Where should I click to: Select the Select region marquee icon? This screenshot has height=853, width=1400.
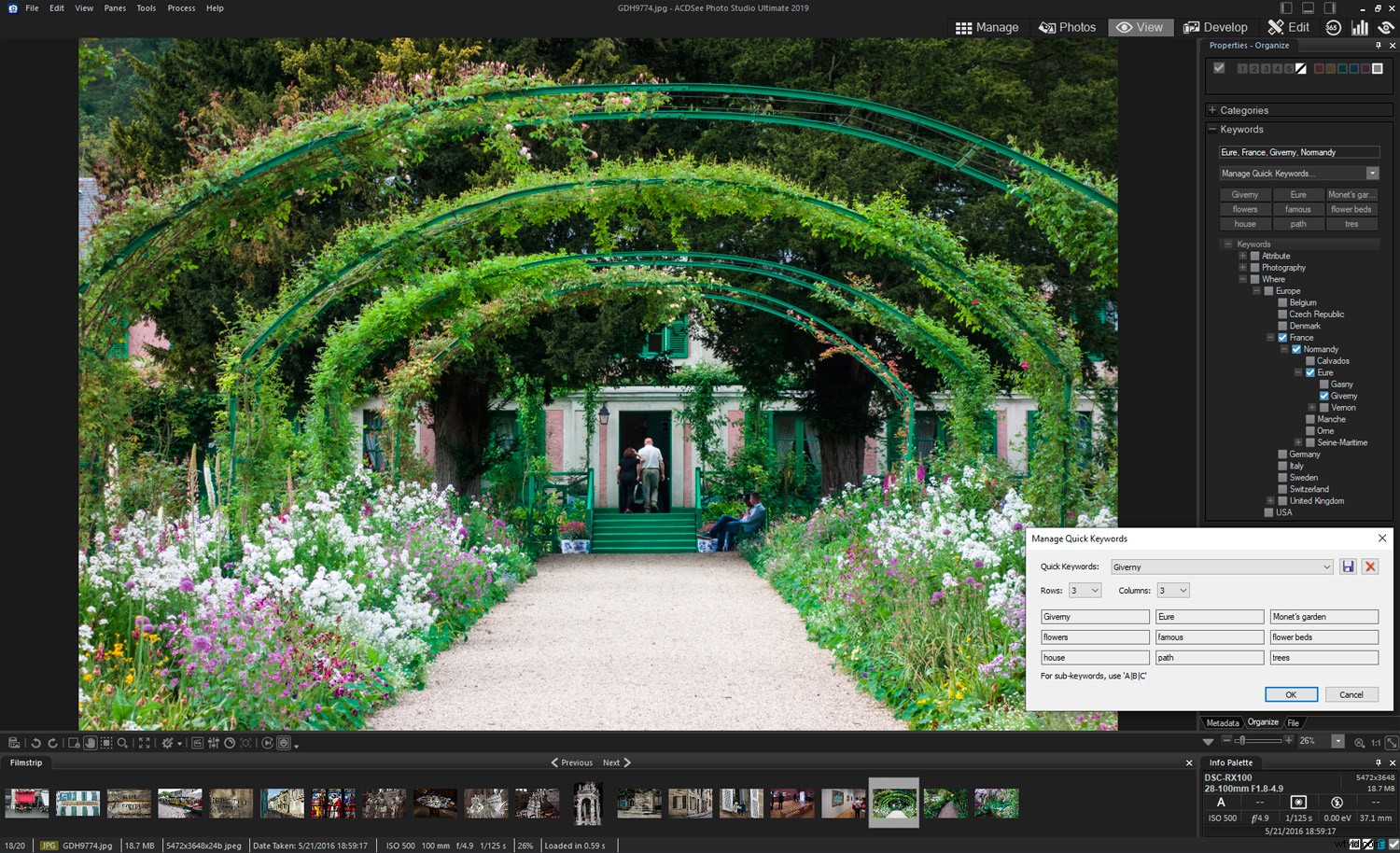point(105,743)
